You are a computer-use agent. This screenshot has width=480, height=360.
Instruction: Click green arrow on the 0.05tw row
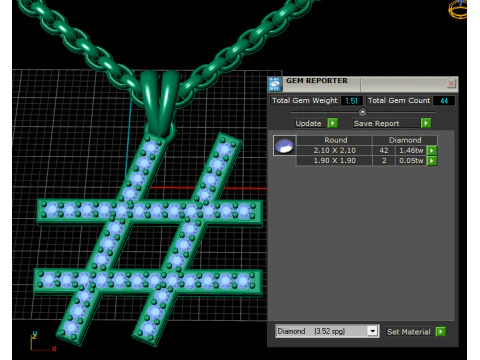click(x=432, y=161)
